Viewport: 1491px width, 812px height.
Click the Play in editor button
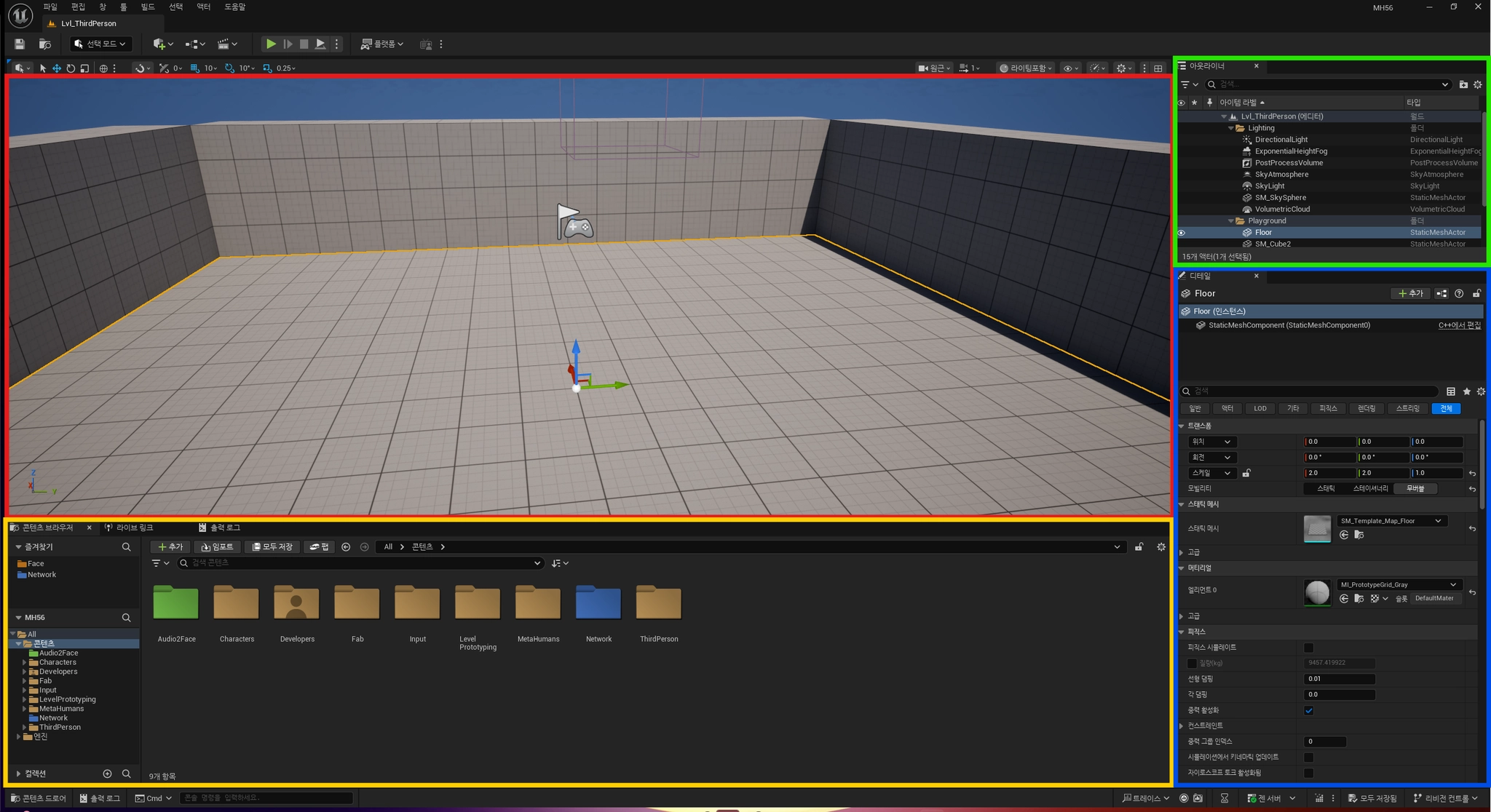pos(270,44)
